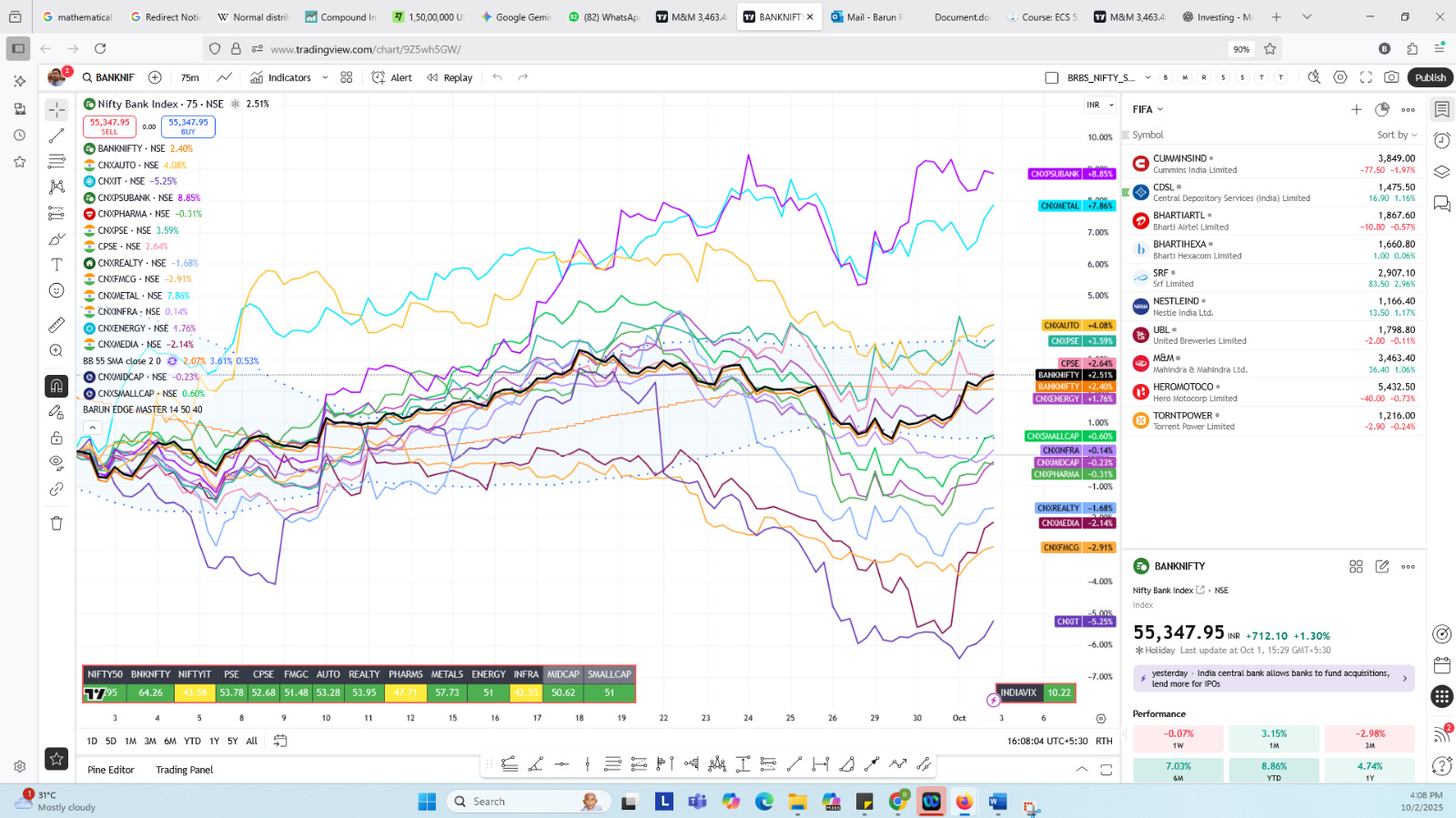This screenshot has height=818, width=1456.
Task: Select the YTD date range
Action: click(x=192, y=741)
